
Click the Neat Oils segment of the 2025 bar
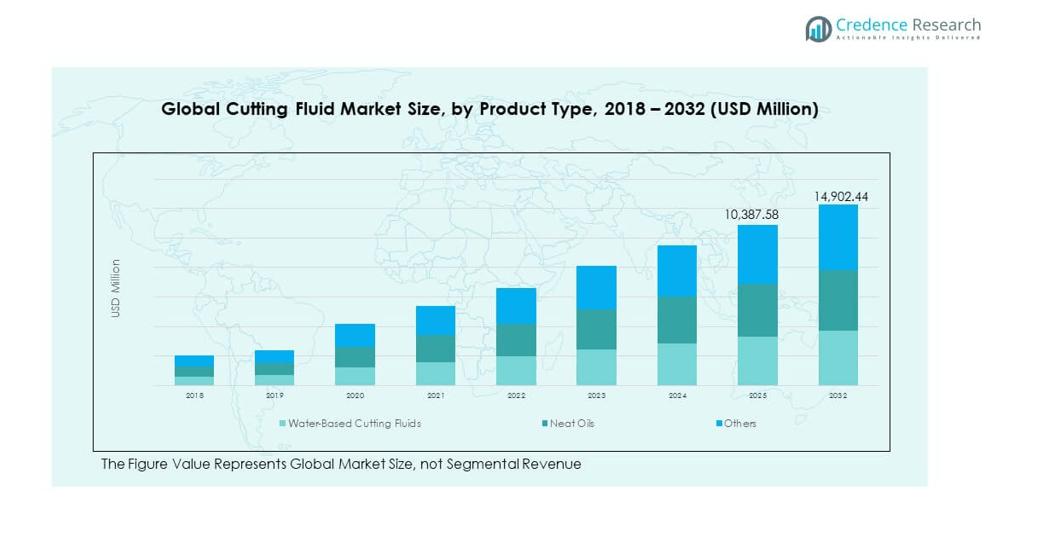click(758, 310)
